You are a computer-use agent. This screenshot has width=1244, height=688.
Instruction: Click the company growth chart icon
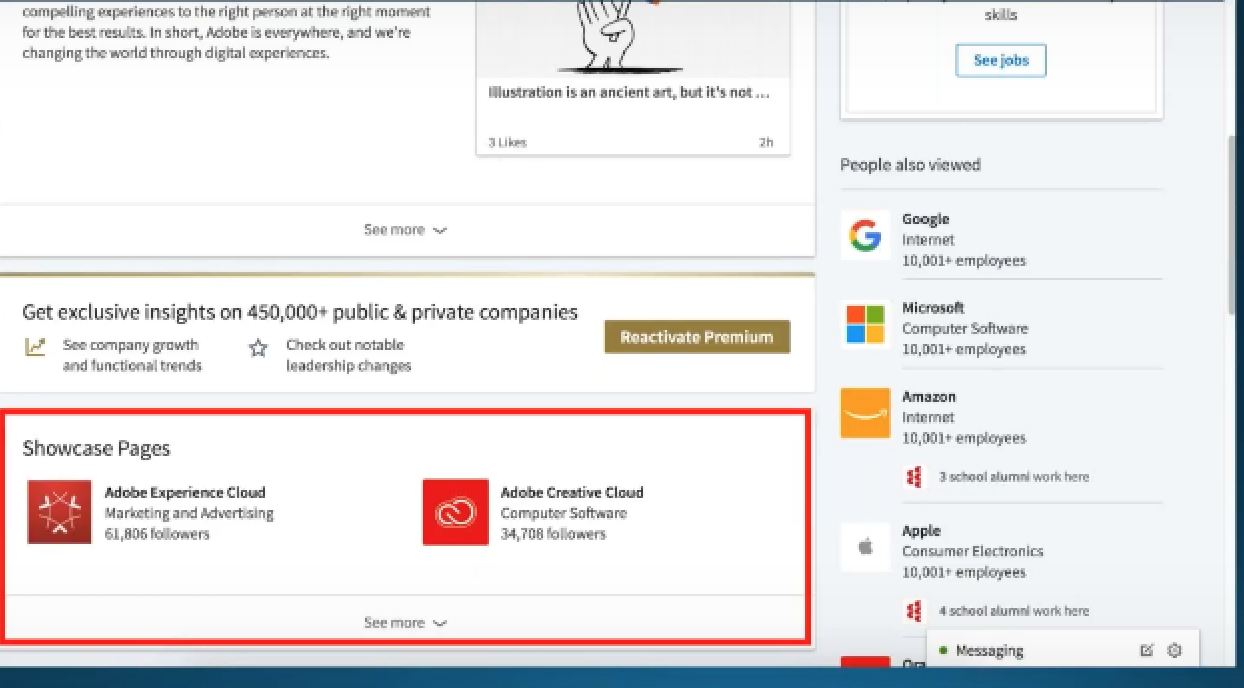(x=35, y=347)
